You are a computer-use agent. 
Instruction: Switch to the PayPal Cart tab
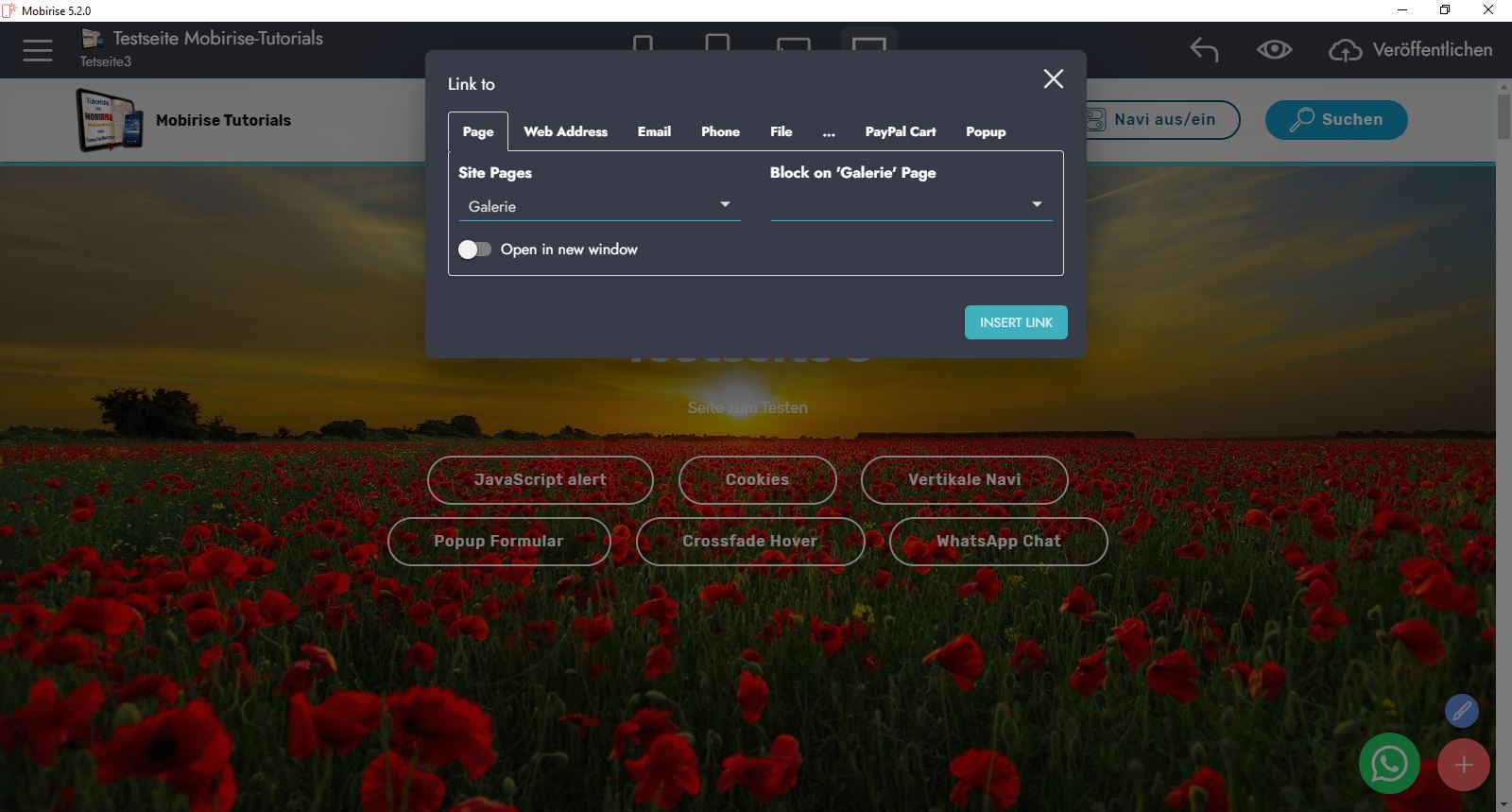pos(900,132)
